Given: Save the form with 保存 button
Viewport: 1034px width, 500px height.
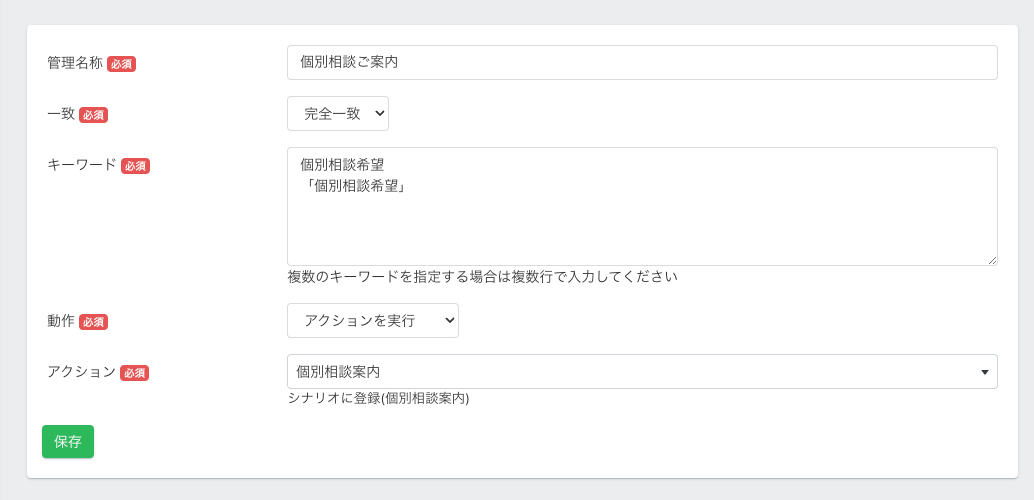Looking at the screenshot, I should click(x=68, y=441).
